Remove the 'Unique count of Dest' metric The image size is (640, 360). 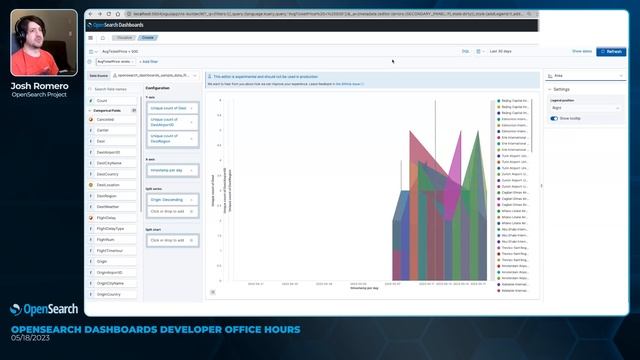click(x=192, y=108)
